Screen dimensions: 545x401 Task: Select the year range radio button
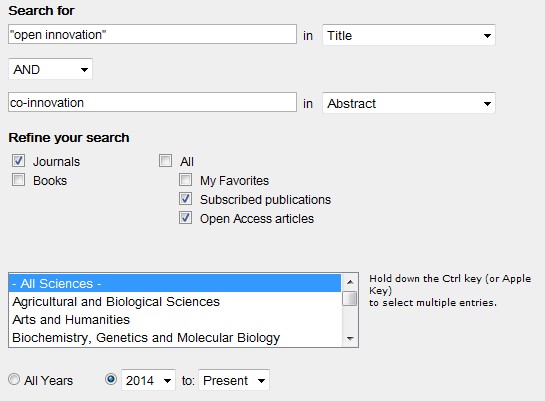pos(111,379)
